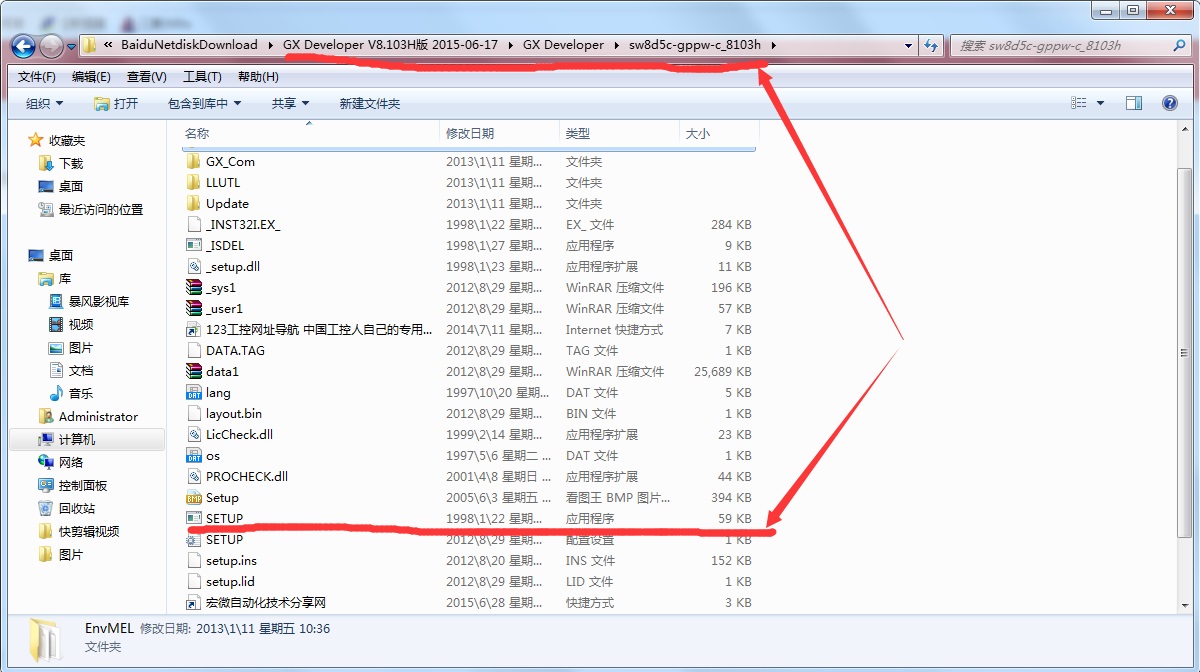Open Explorer help via blue question mark icon
Viewport: 1200px width, 672px height.
1170,103
